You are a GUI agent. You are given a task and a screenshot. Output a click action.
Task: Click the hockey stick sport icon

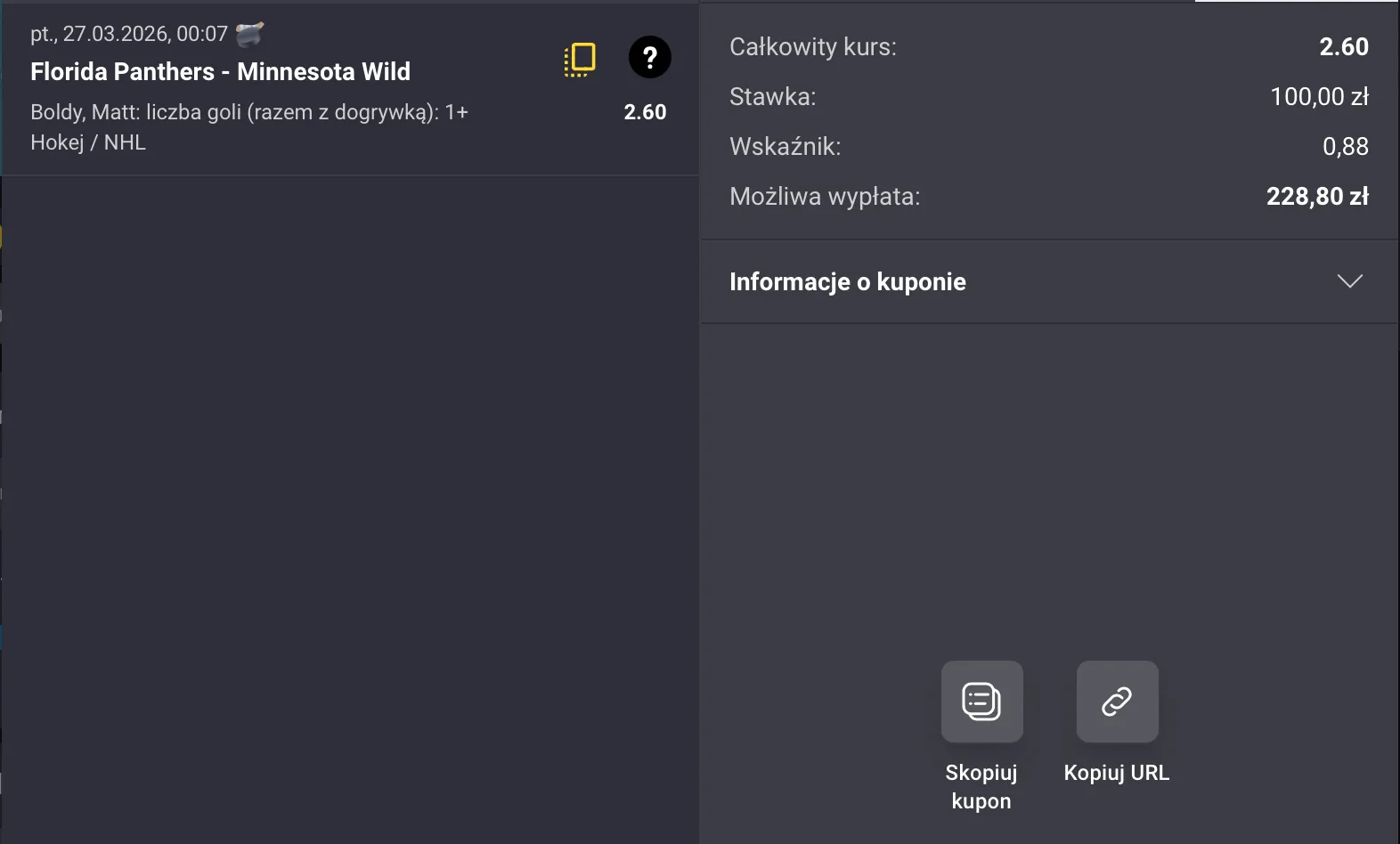click(249, 34)
